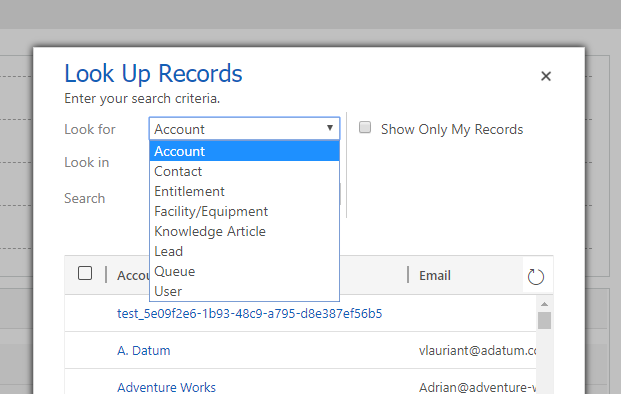This screenshot has width=621, height=394.
Task: Pick Queue in the dropdown list
Action: click(x=244, y=272)
